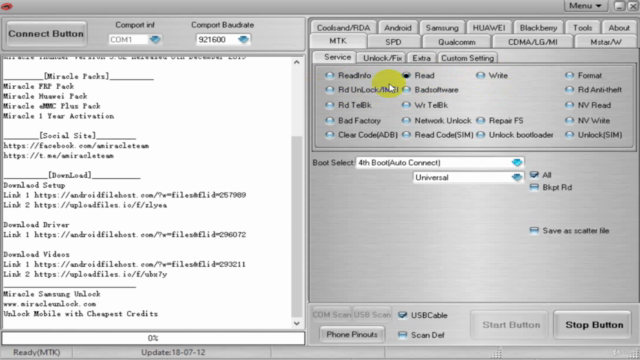Click the red Miracle logo icon
Screen dimensions: 640x360
7,6
